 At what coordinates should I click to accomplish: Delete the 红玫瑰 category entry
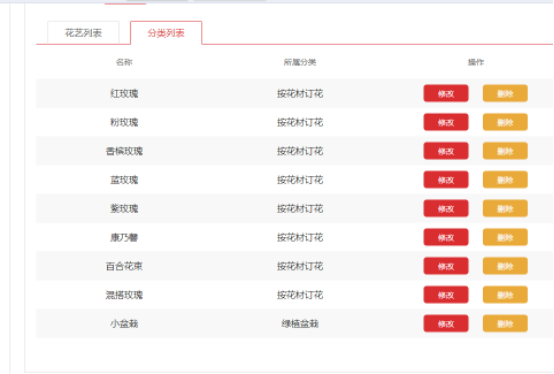click(x=505, y=93)
